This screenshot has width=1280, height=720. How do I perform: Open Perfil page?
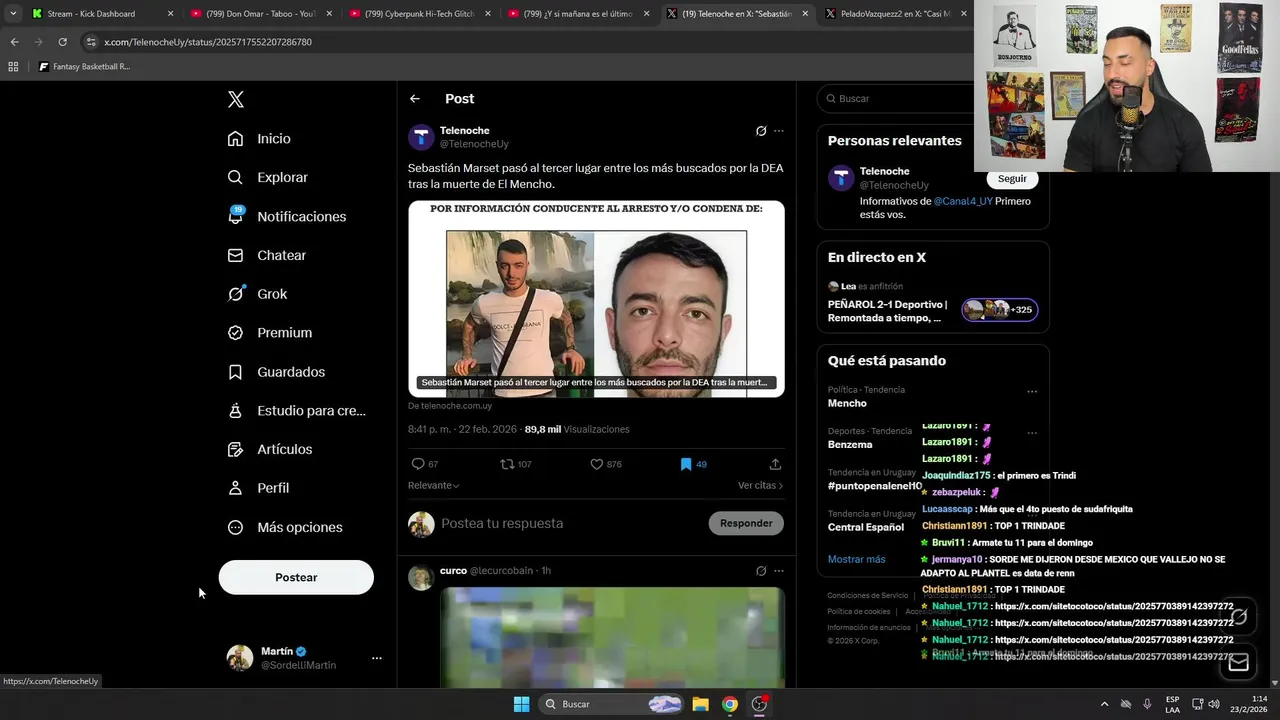pos(258,488)
